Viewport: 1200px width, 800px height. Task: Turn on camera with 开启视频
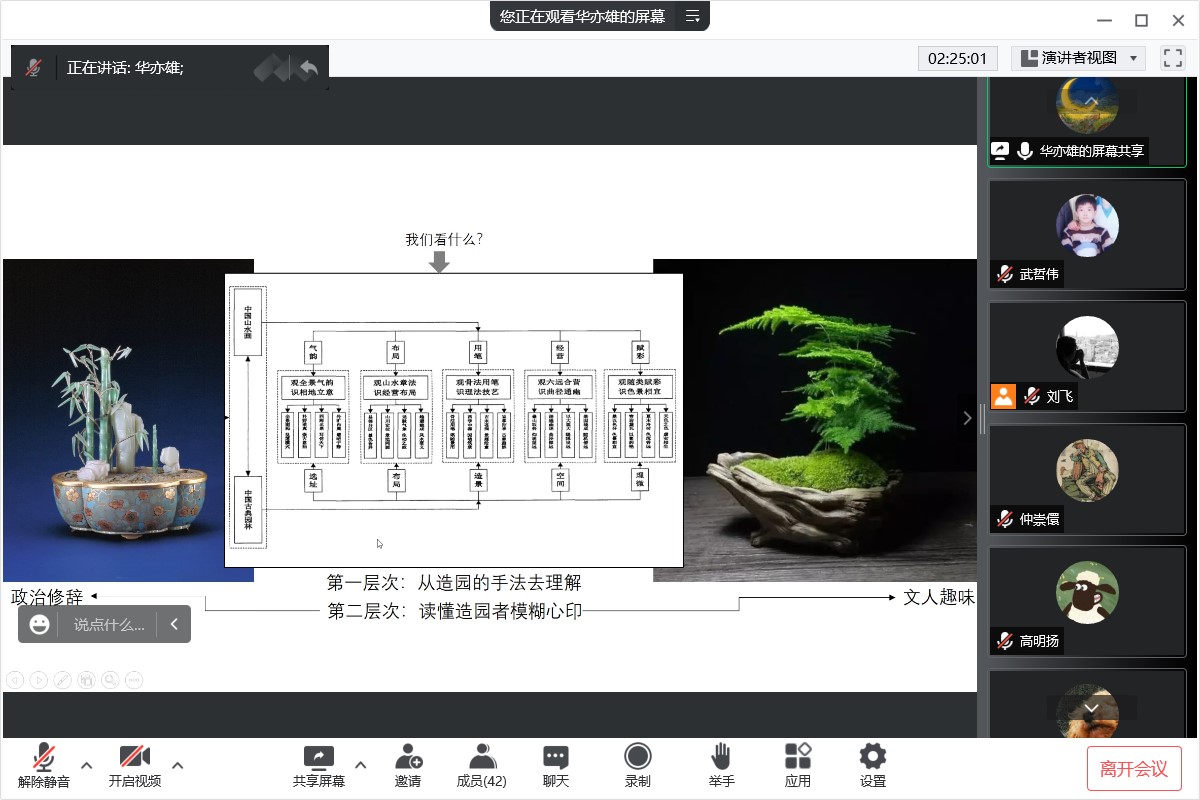(x=134, y=765)
